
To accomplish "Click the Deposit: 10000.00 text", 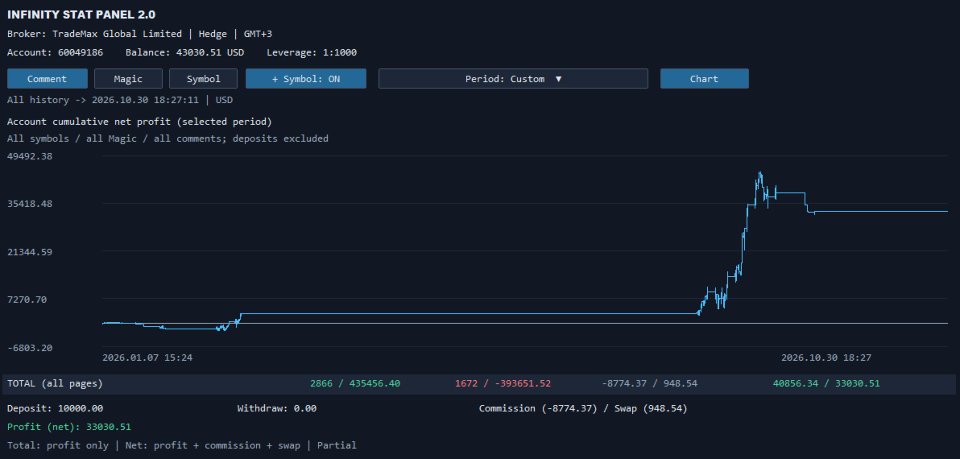I will (x=55, y=408).
